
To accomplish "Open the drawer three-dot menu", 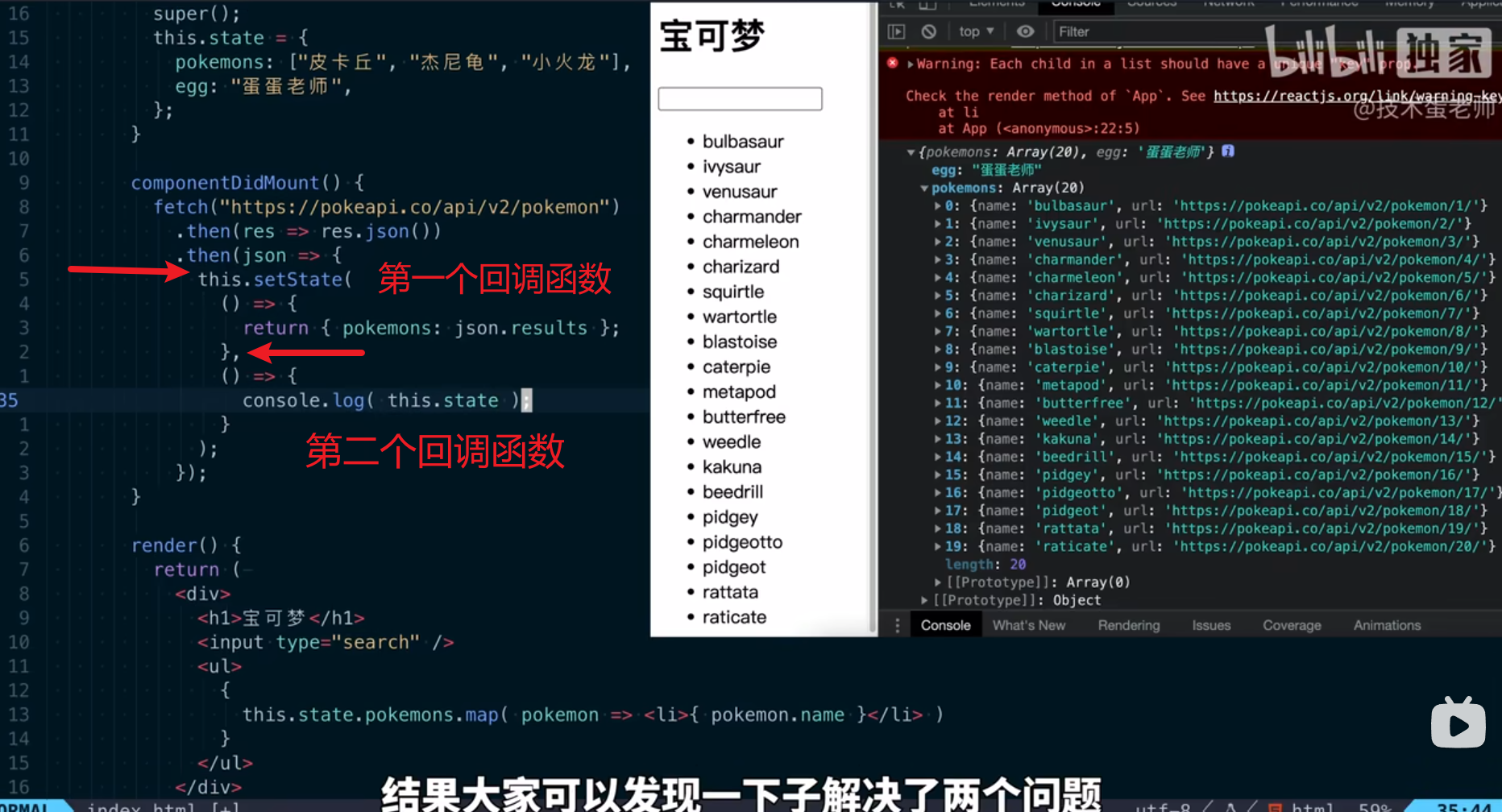I will point(898,625).
